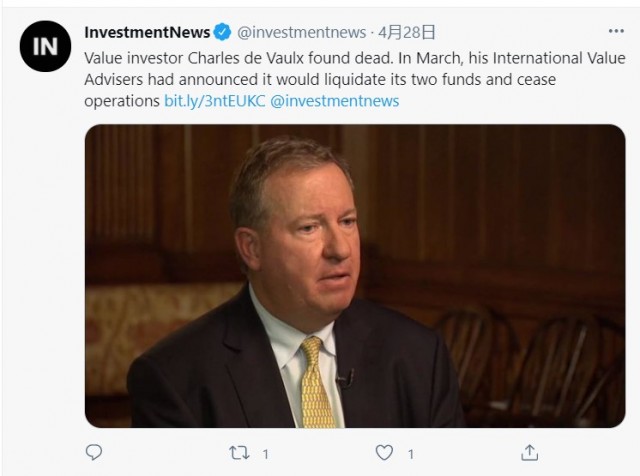This screenshot has height=476, width=640.
Task: Open the @investmentnews handle in header
Action: tap(301, 32)
